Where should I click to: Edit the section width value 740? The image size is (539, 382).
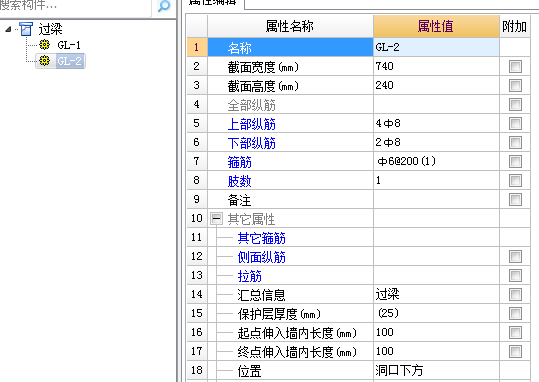pyautogui.click(x=436, y=66)
